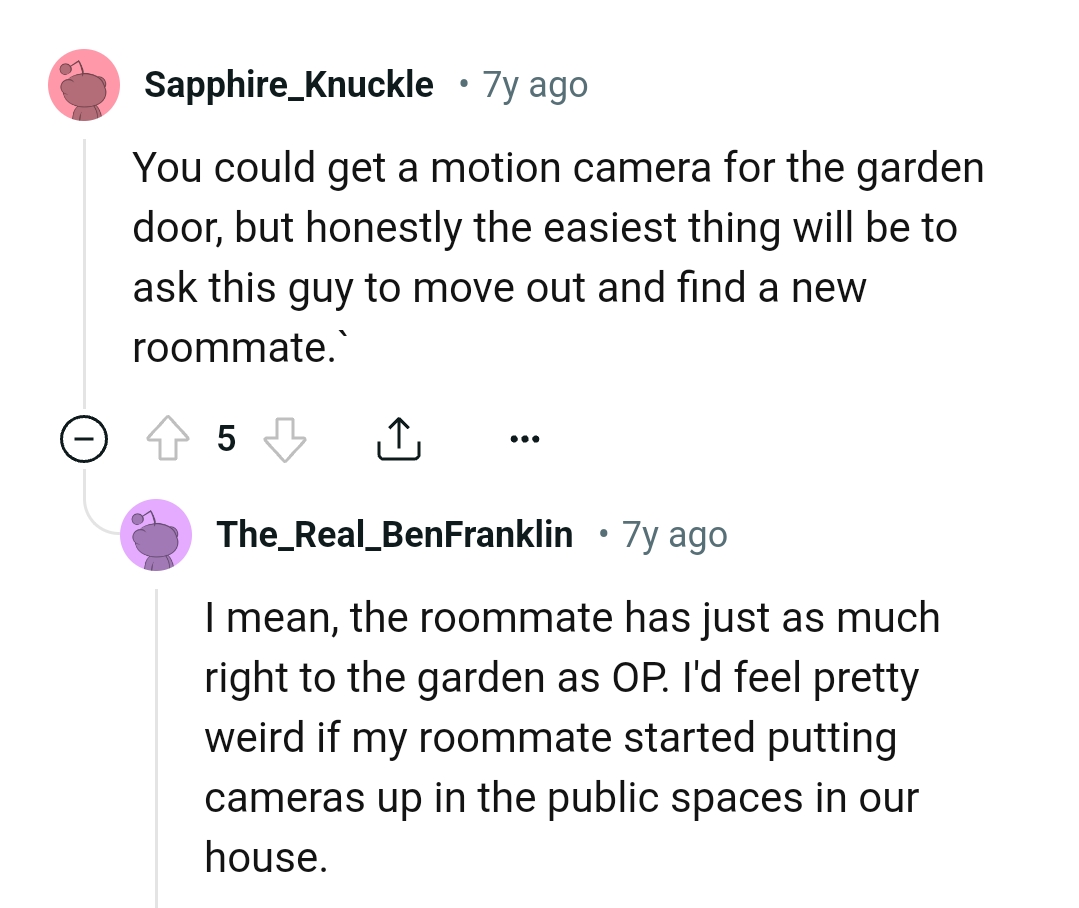Open the share menu for Sapphire_Knuckle's comment
Image resolution: width=1079 pixels, height=908 pixels.
[399, 437]
